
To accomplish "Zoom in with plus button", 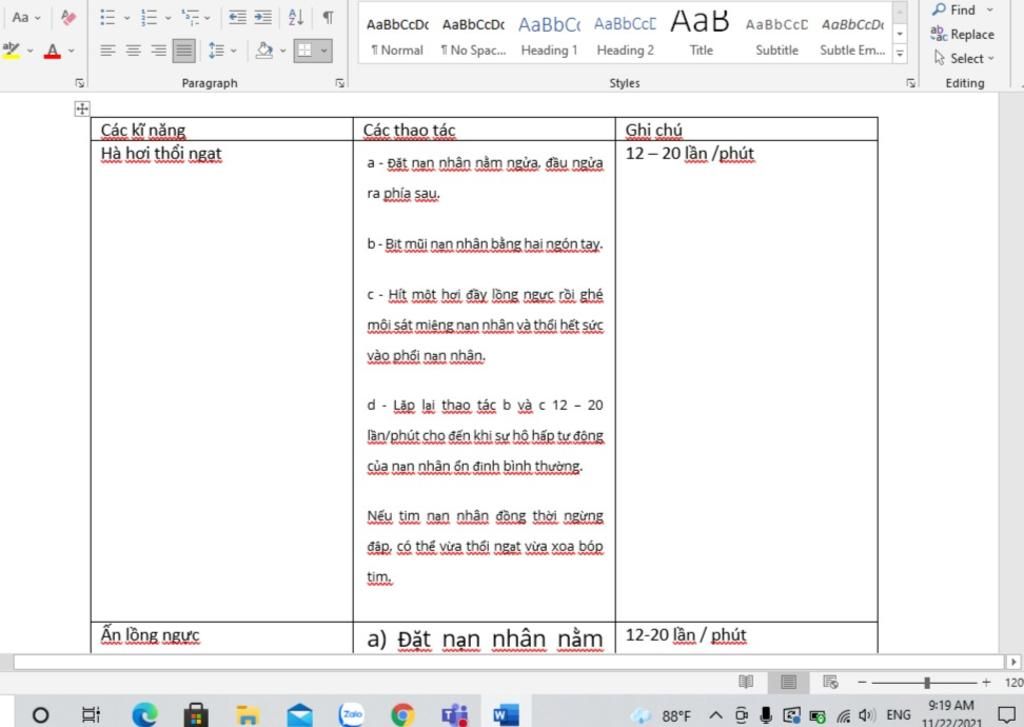I will point(986,682).
